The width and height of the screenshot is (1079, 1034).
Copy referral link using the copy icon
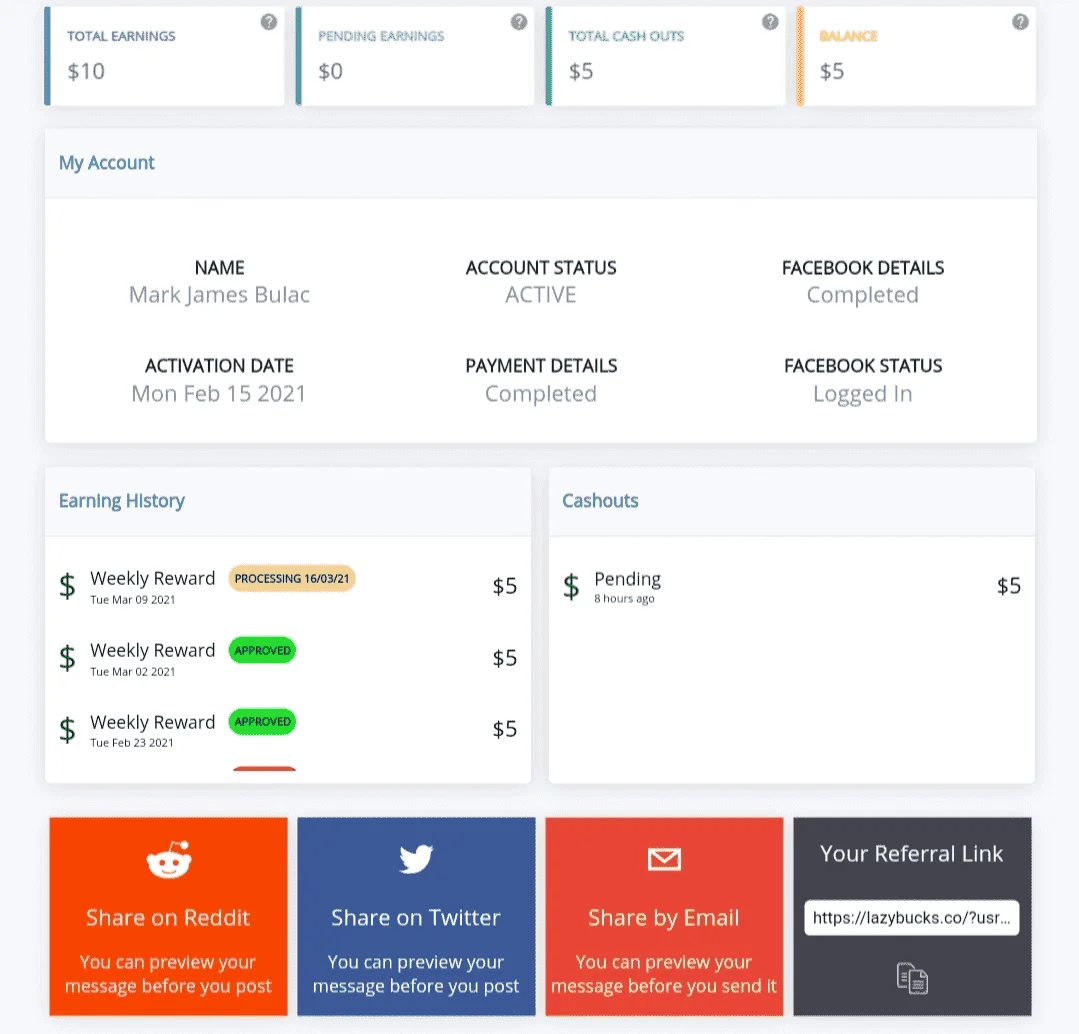click(x=912, y=978)
